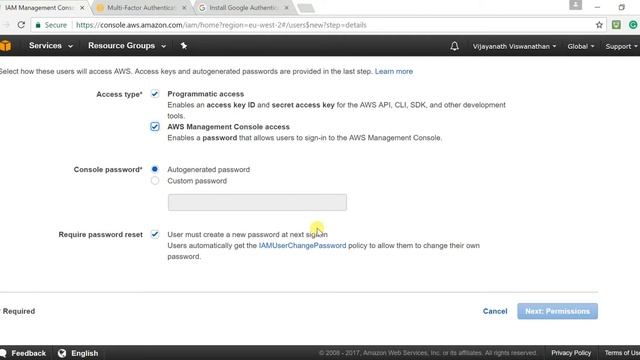This screenshot has height=360, width=640.
Task: Close the IAM Management Console tab
Action: click(x=82, y=8)
